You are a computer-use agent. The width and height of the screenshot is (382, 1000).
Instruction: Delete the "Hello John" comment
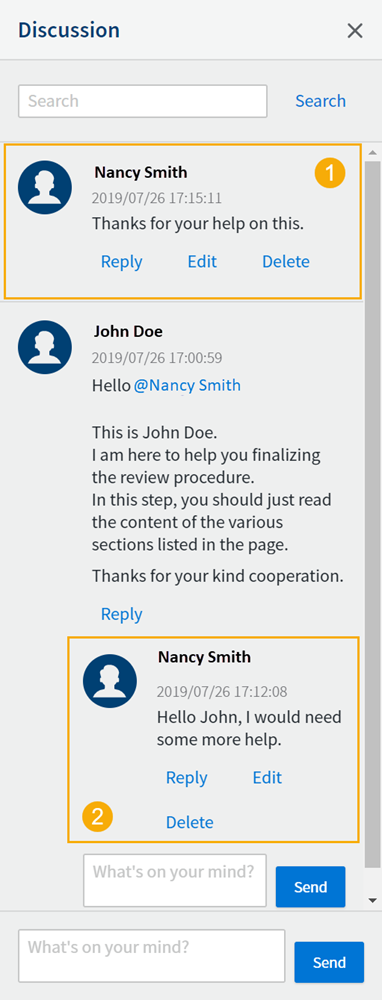[189, 822]
